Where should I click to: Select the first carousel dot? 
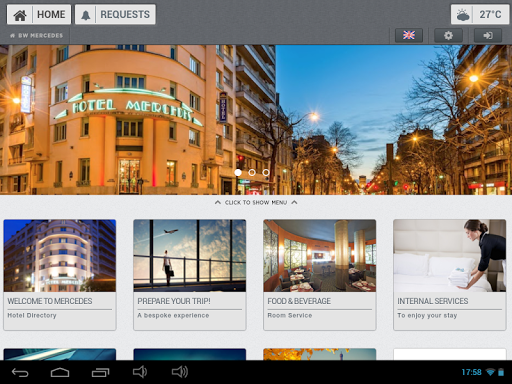tap(238, 172)
